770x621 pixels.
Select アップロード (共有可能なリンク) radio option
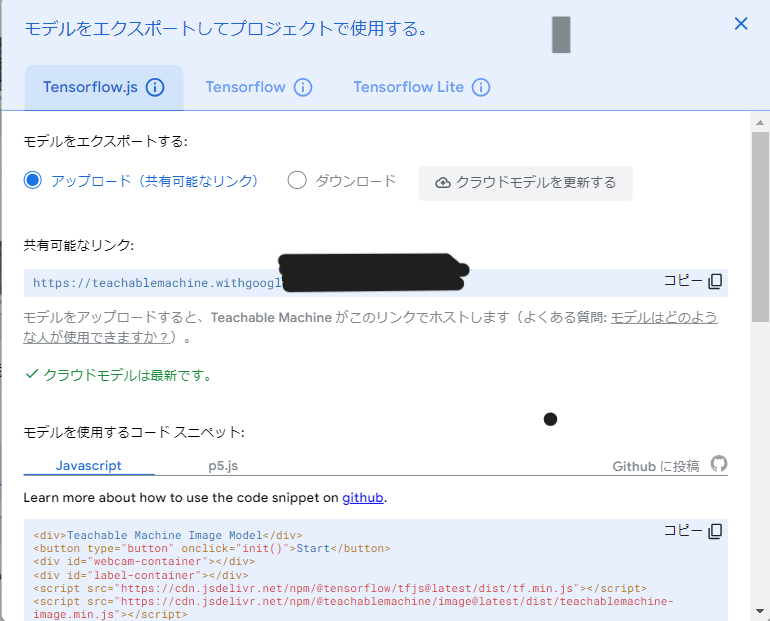click(x=33, y=181)
